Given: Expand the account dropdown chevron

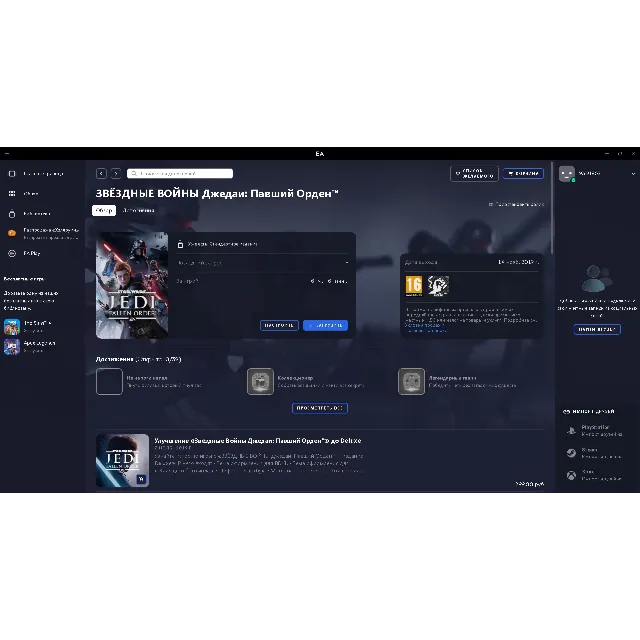Looking at the screenshot, I should (633, 174).
